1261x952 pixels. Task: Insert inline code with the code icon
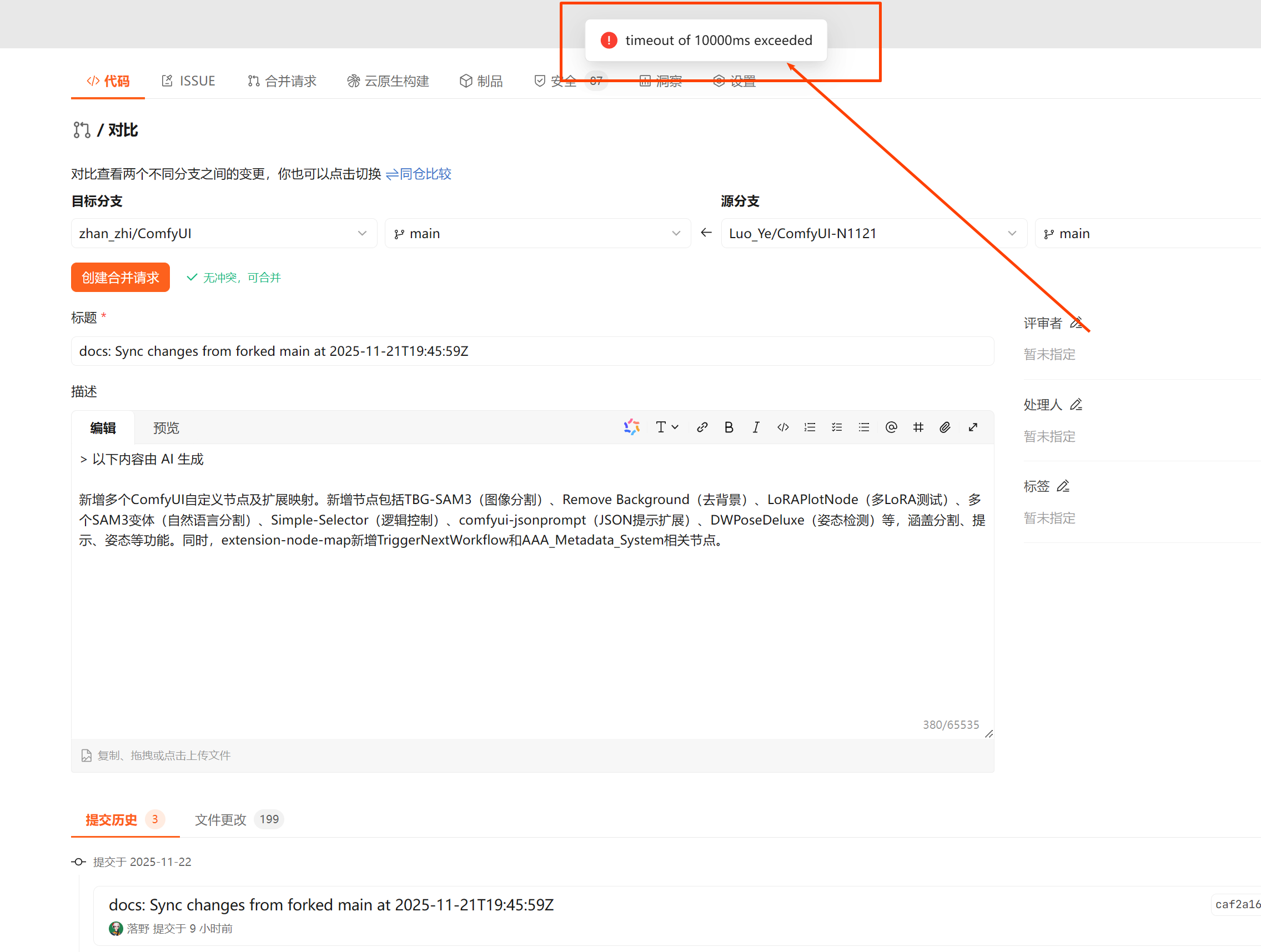(783, 427)
